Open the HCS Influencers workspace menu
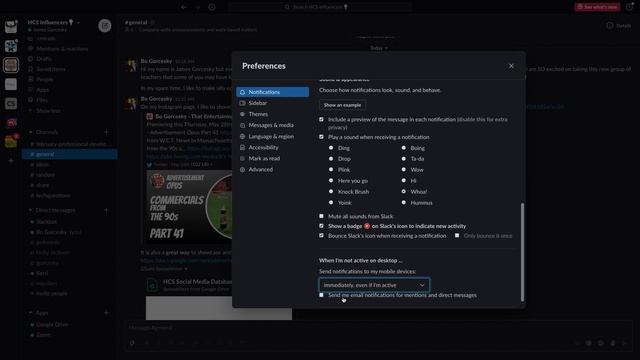Screen dimensions: 640x360 [x=53, y=22]
